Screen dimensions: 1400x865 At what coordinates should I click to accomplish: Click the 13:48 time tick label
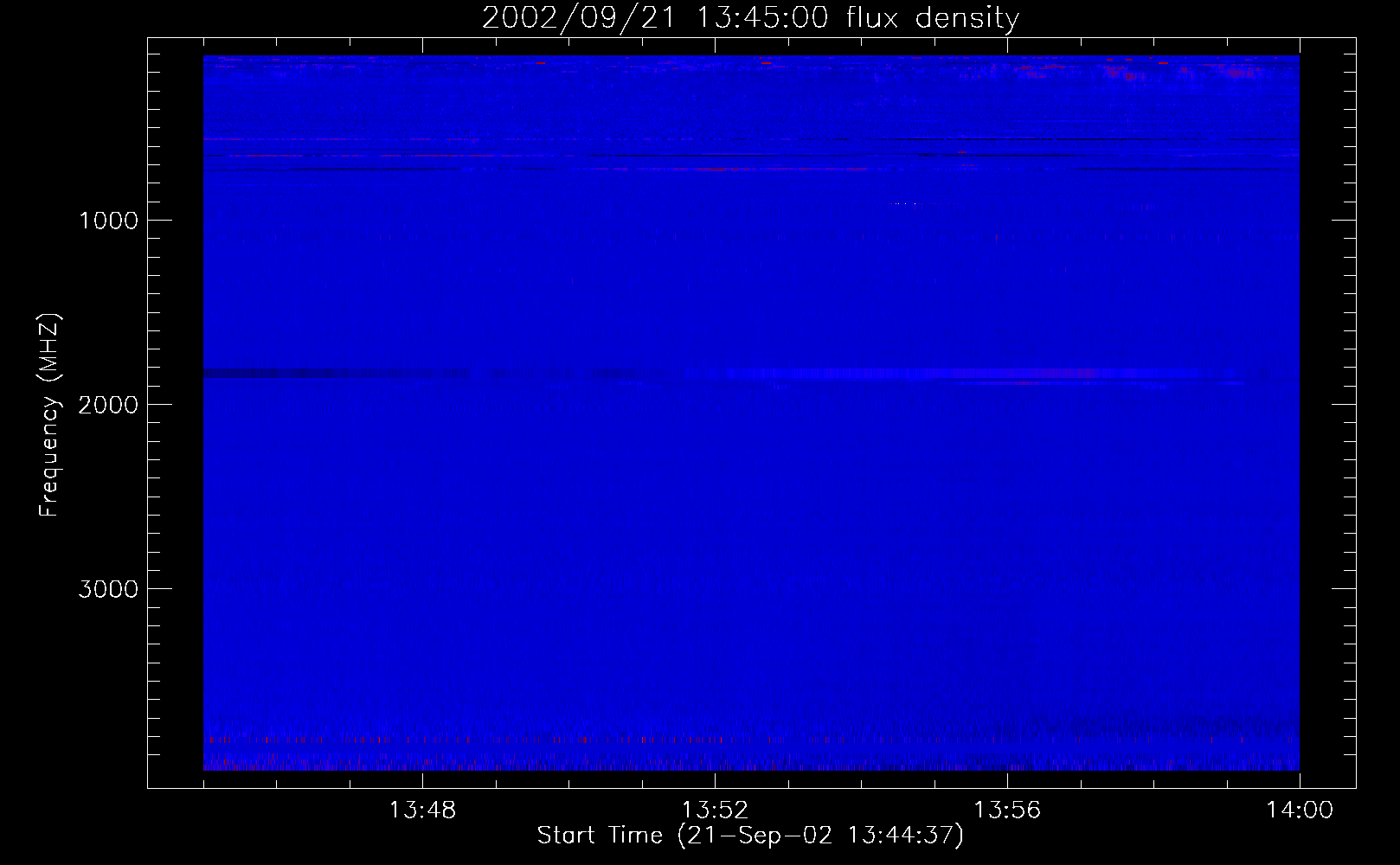[x=422, y=811]
